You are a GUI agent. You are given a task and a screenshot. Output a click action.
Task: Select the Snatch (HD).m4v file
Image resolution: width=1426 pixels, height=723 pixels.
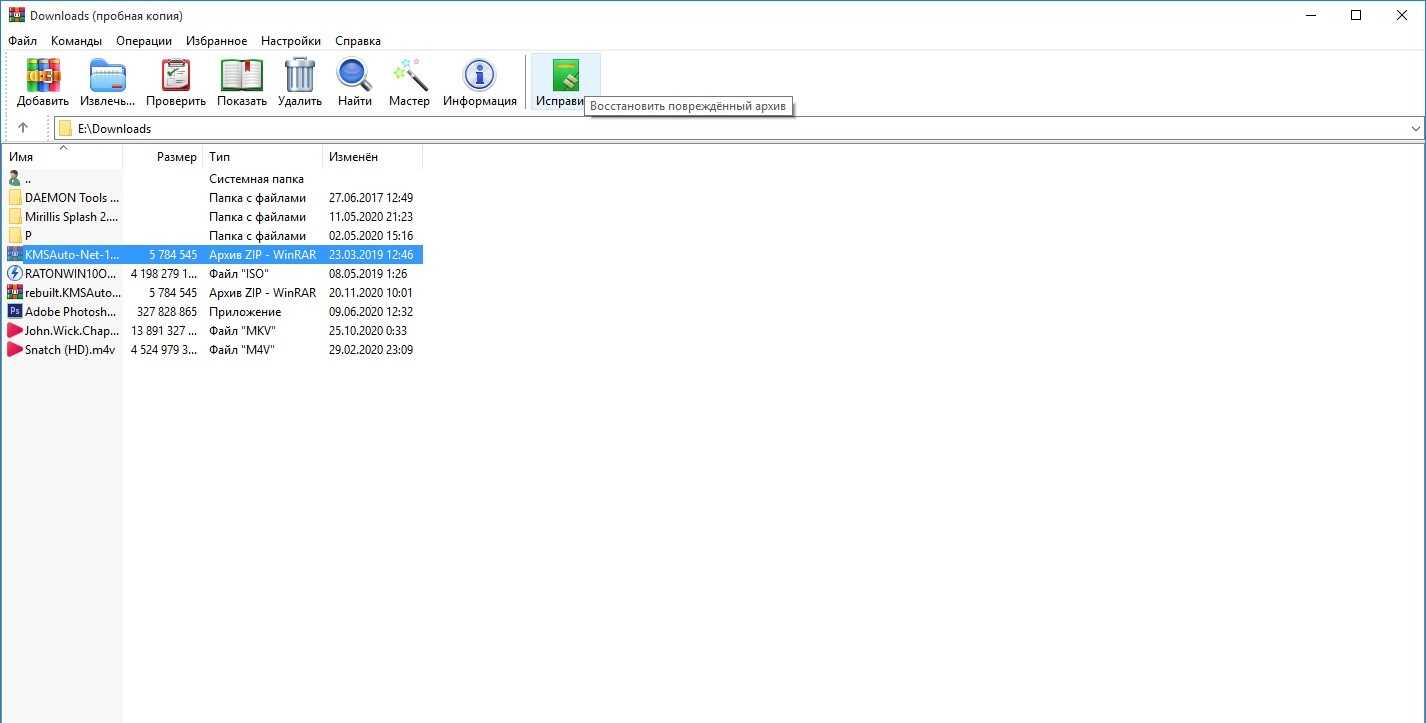[69, 350]
